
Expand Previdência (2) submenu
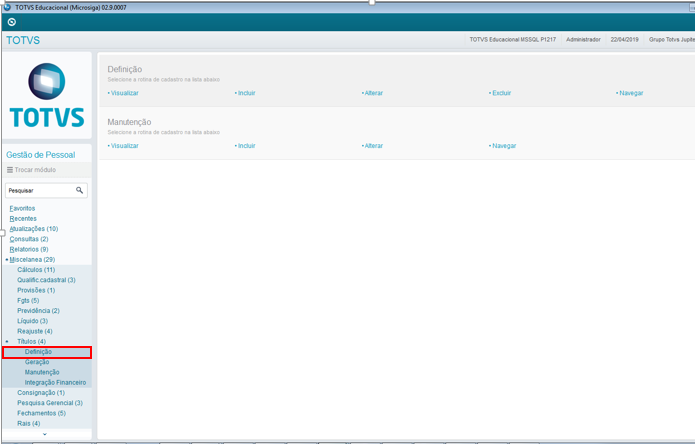(38, 311)
